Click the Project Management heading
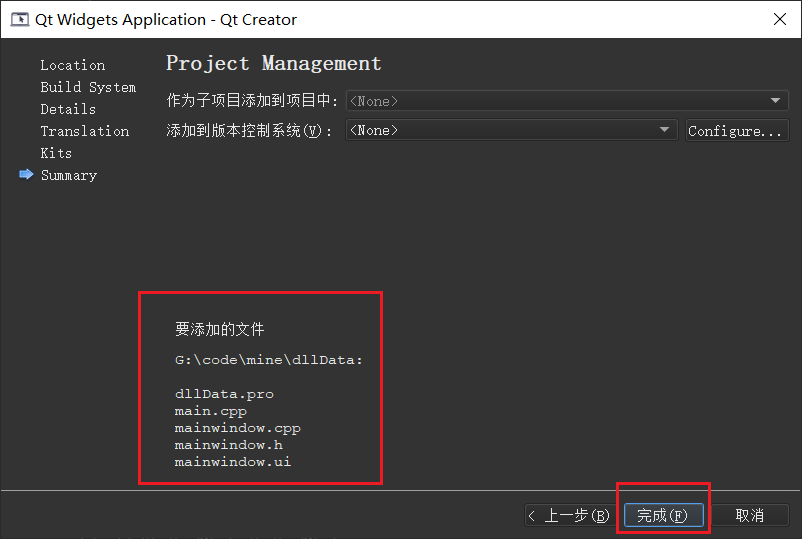The width and height of the screenshot is (802, 539). tap(274, 63)
